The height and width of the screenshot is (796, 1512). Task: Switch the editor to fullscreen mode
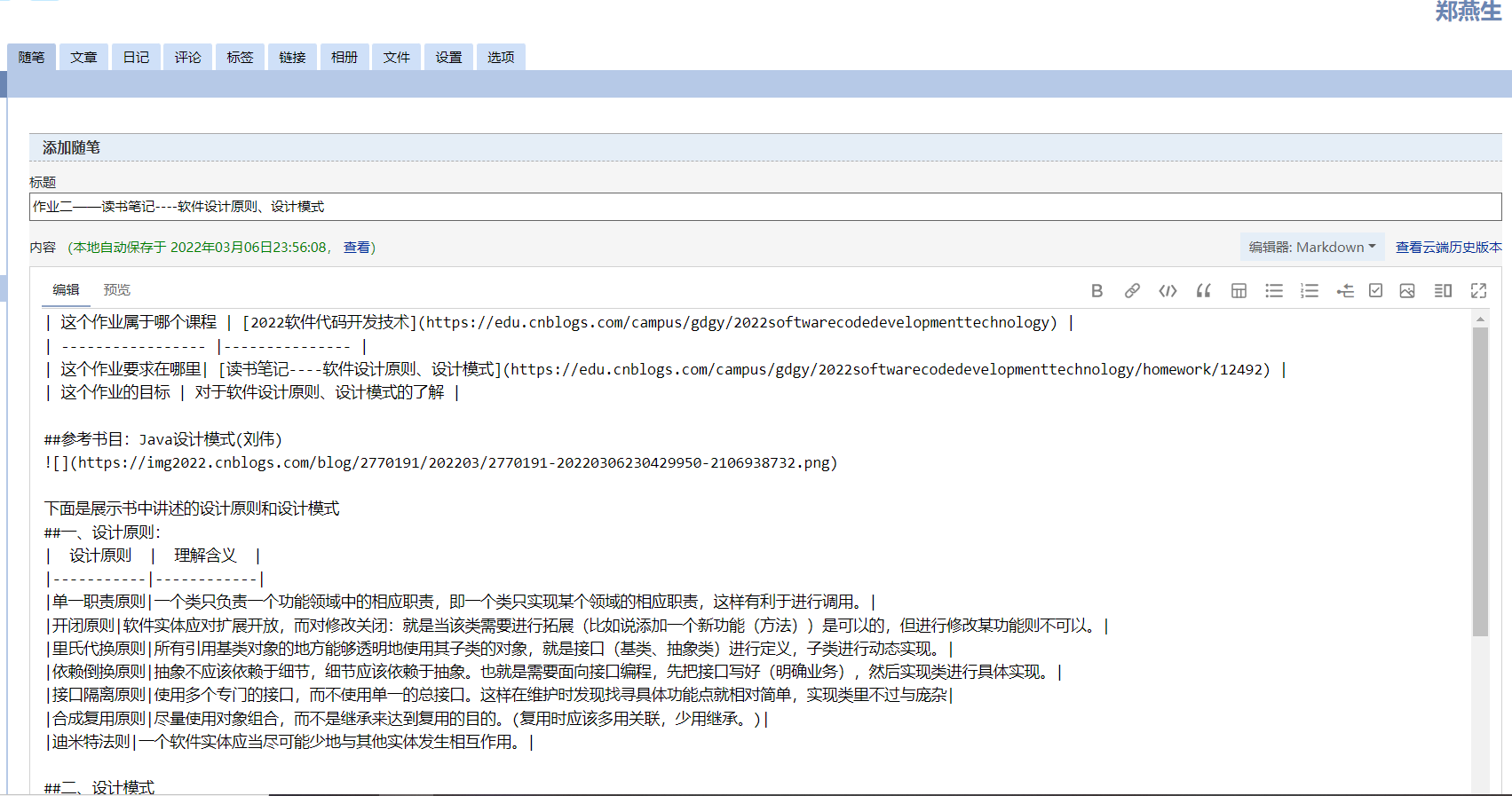point(1478,291)
